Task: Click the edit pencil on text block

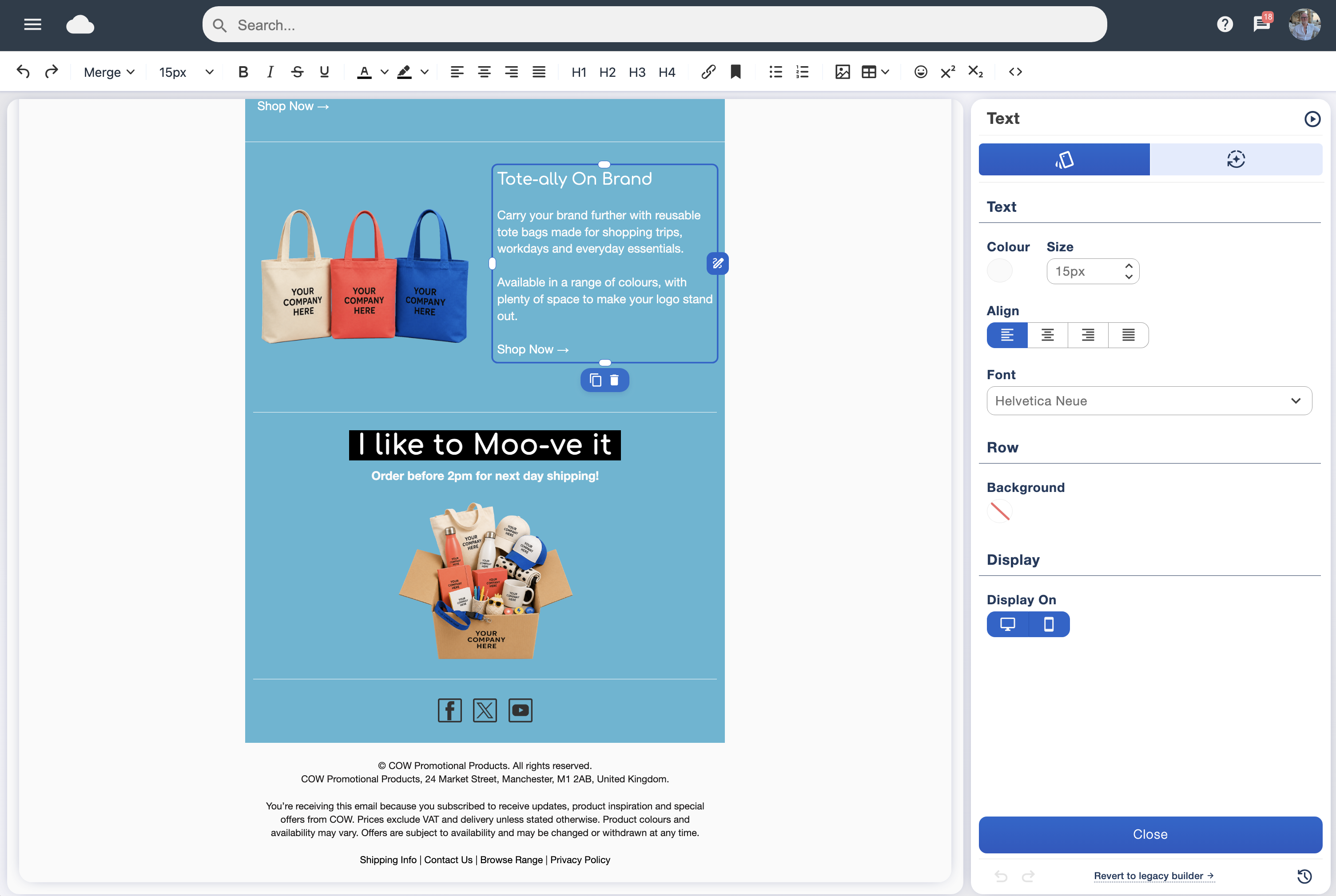Action: point(717,263)
